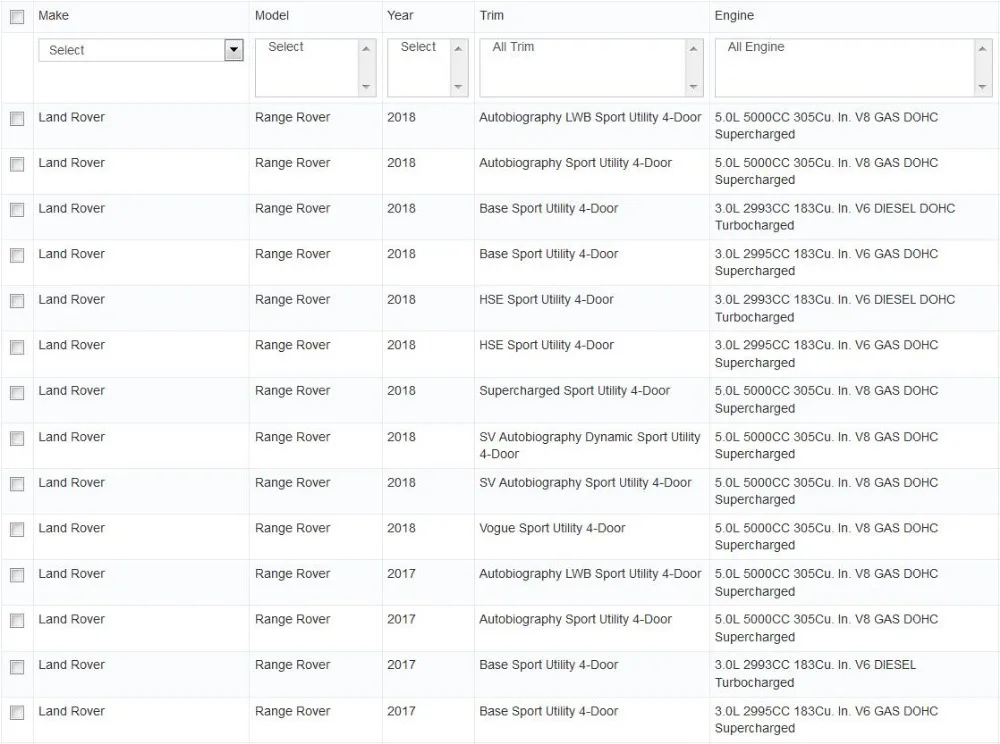Screen dimensions: 1000x744
Task: Click the Trim list scroll up arrow
Action: [693, 48]
